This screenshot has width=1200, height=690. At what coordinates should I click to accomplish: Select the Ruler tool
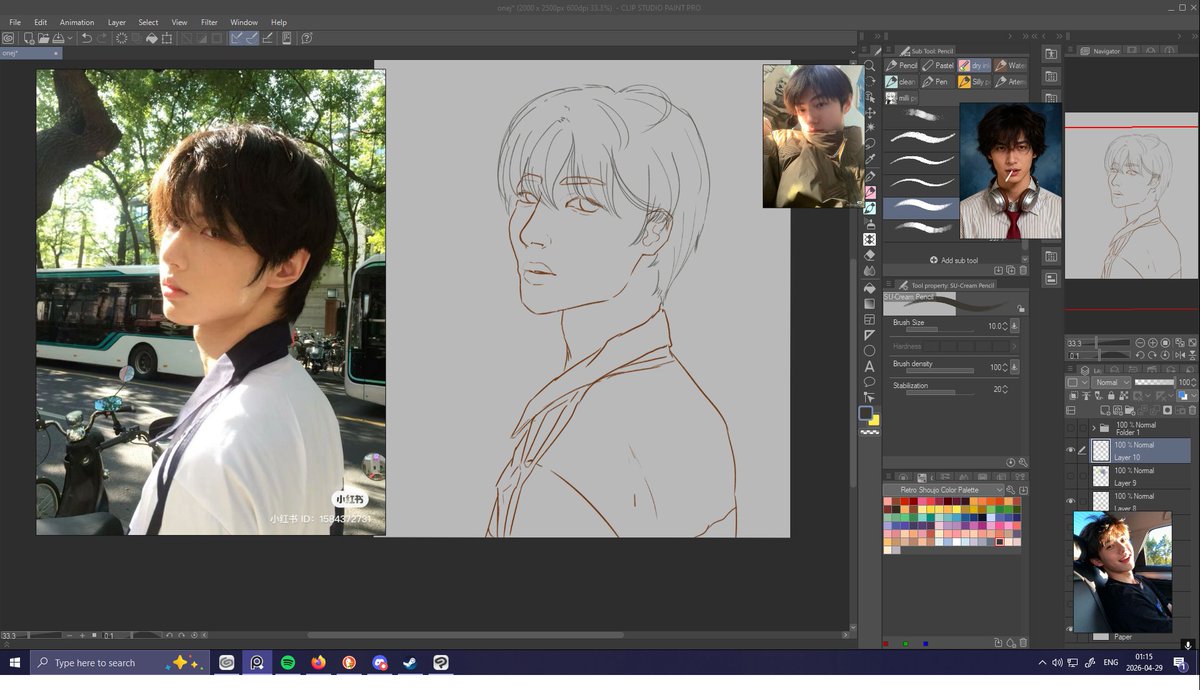coord(870,335)
